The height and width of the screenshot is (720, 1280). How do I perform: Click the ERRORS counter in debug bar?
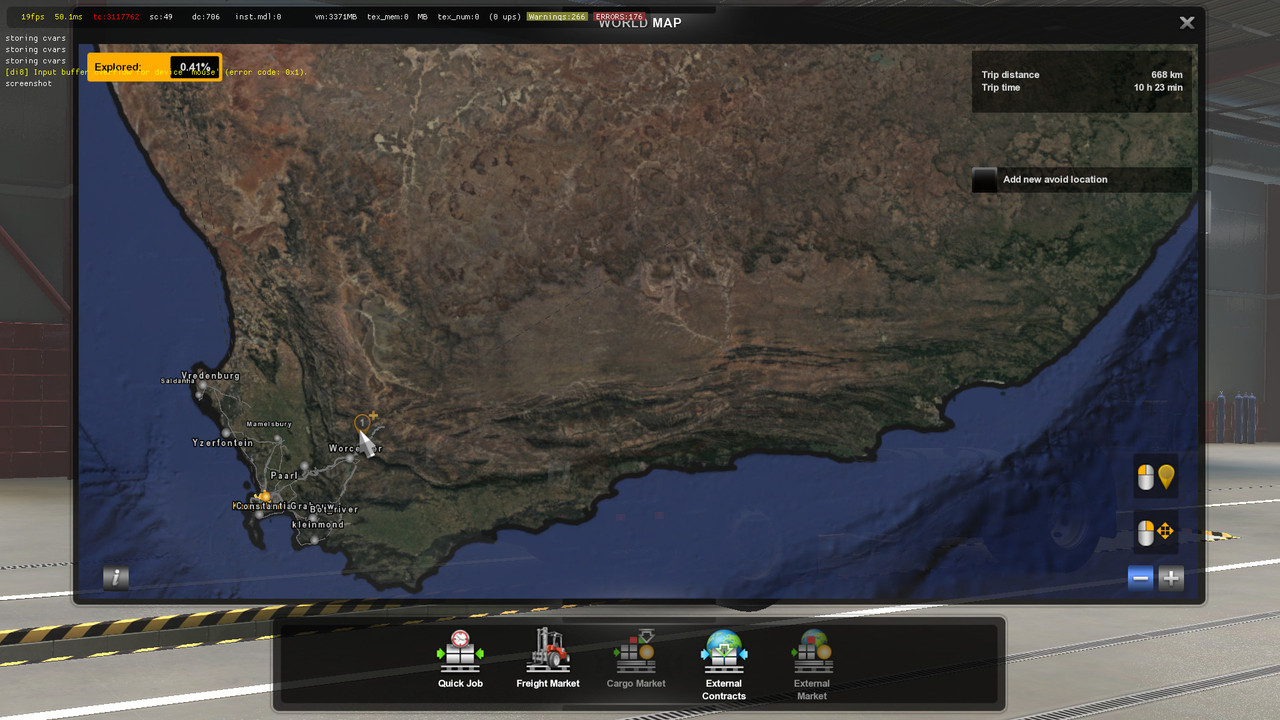(619, 17)
